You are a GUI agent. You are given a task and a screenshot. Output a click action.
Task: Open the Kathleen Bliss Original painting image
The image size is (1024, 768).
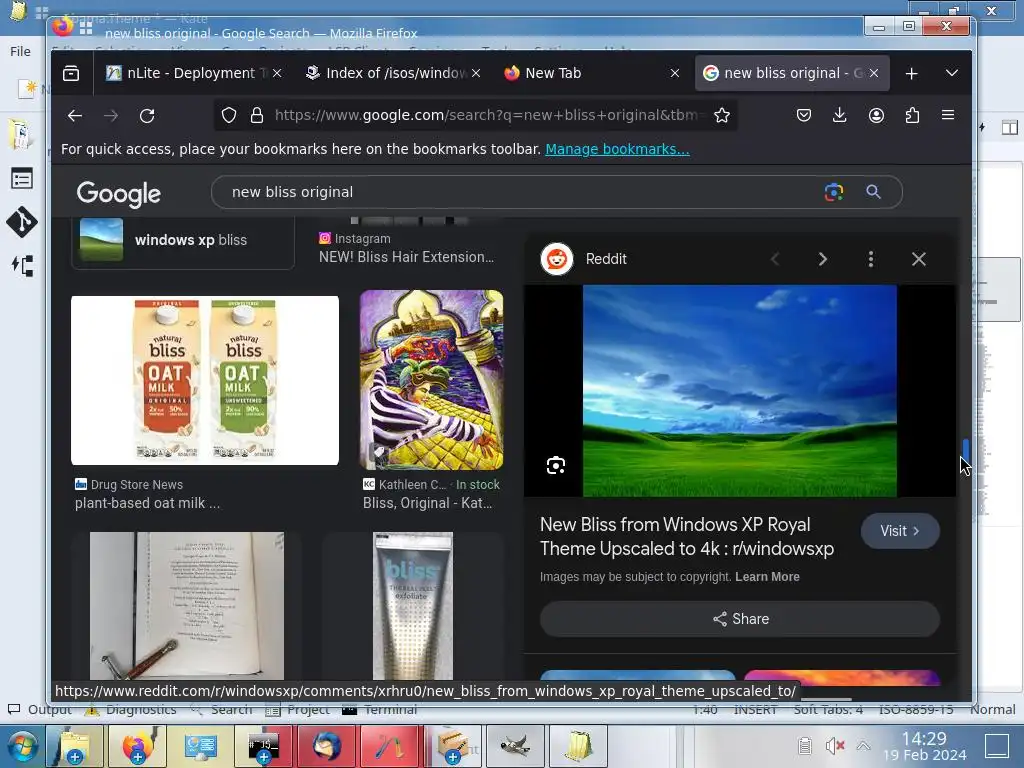point(432,380)
